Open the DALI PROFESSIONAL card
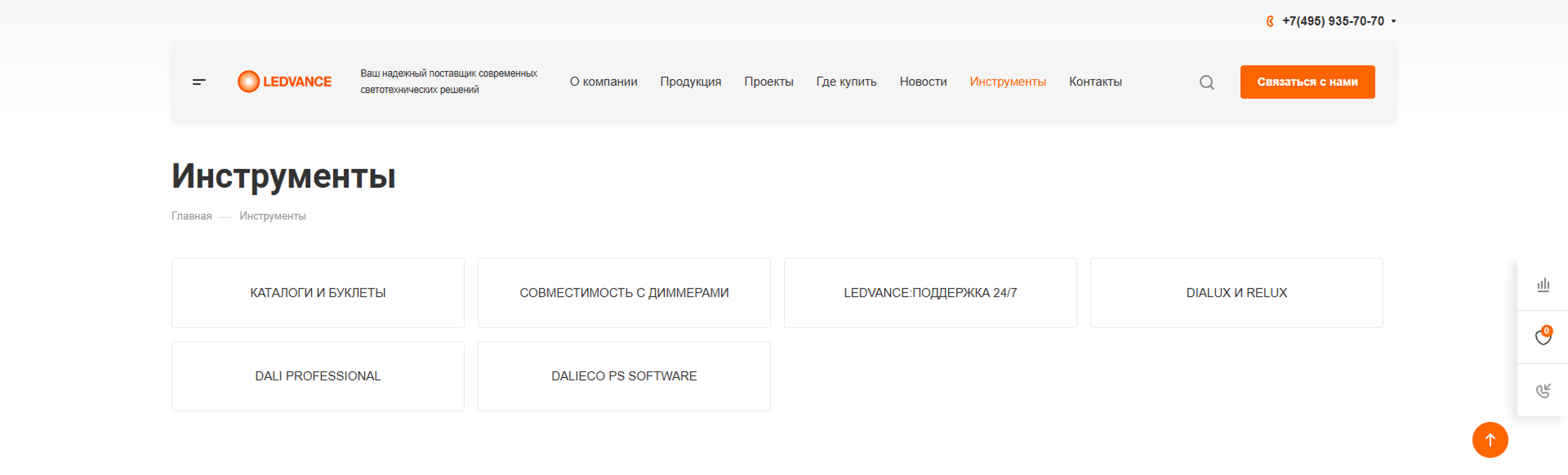 pyautogui.click(x=318, y=376)
